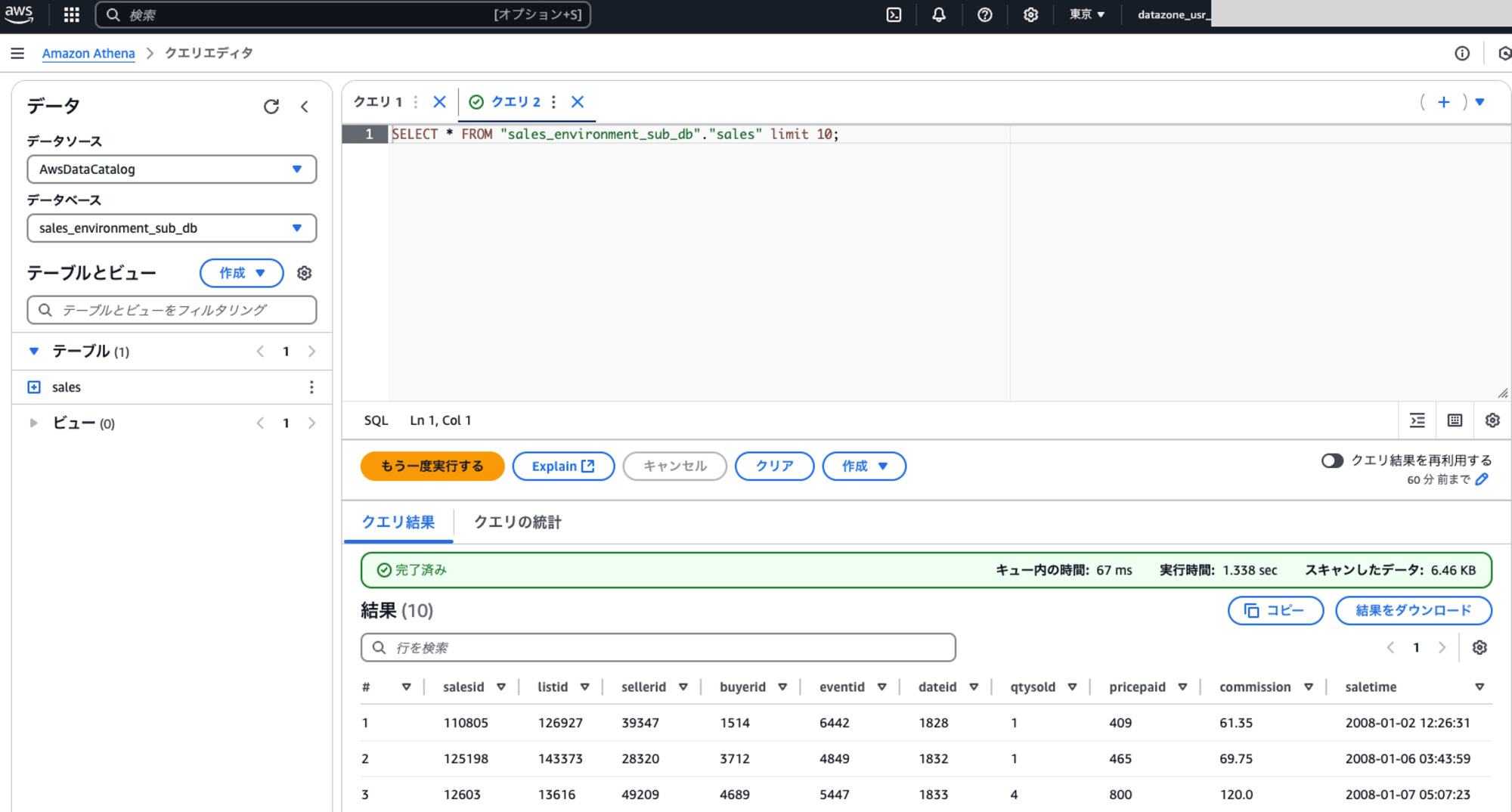Switch to the クエリの統計 tab
Viewport: 1512px width, 812px height.
click(x=518, y=522)
